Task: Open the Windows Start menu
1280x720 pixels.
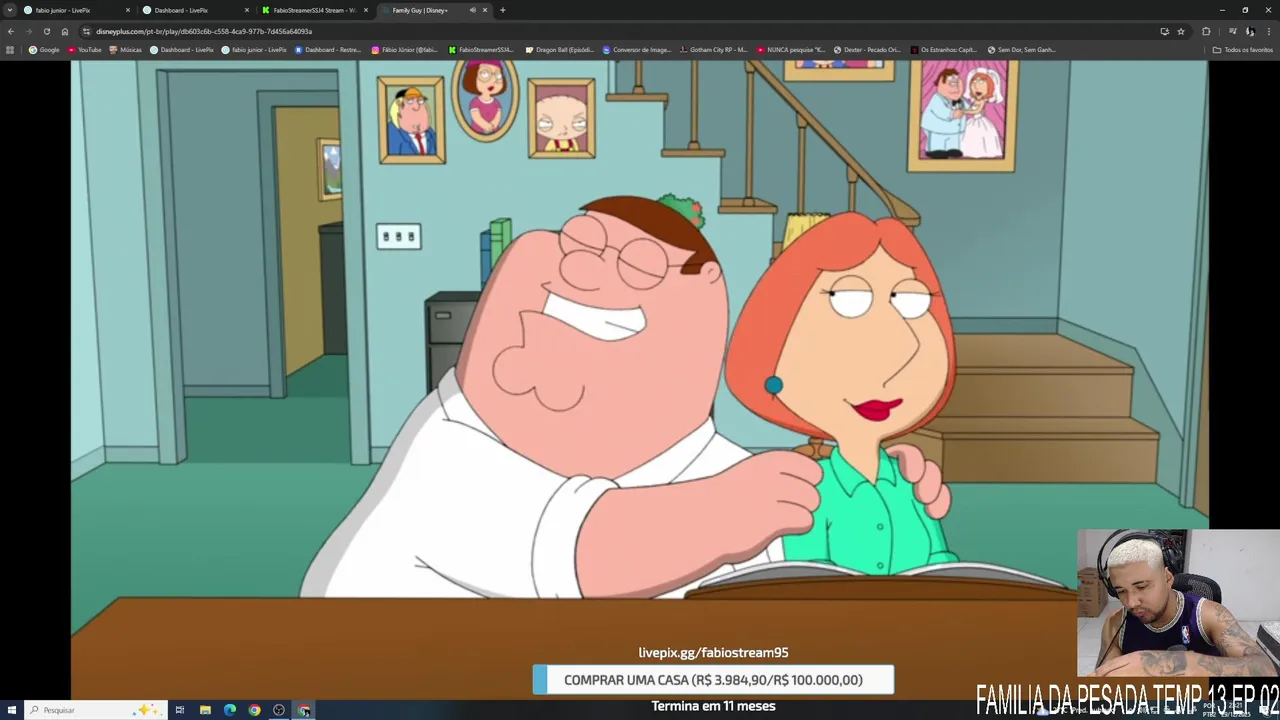Action: (x=11, y=710)
